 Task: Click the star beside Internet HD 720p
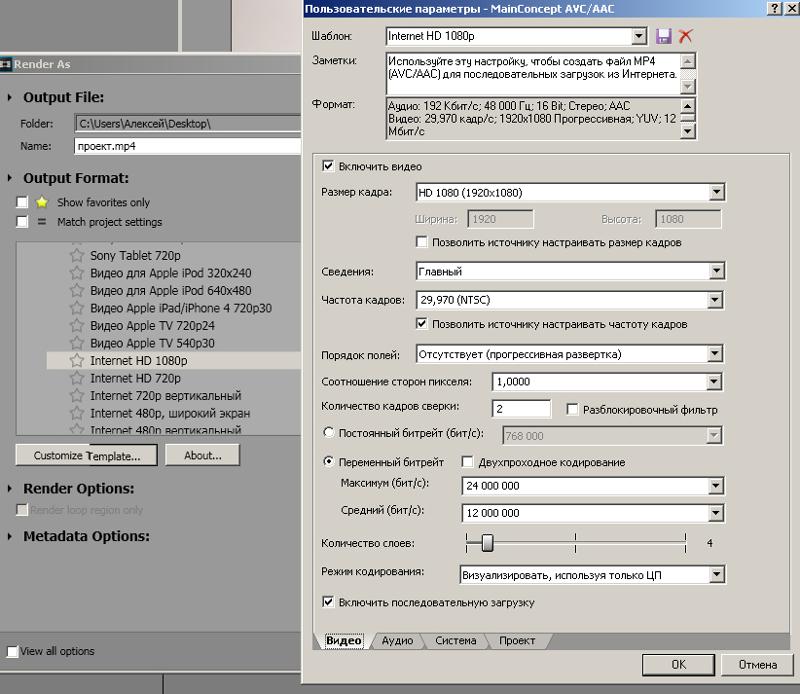(76, 378)
